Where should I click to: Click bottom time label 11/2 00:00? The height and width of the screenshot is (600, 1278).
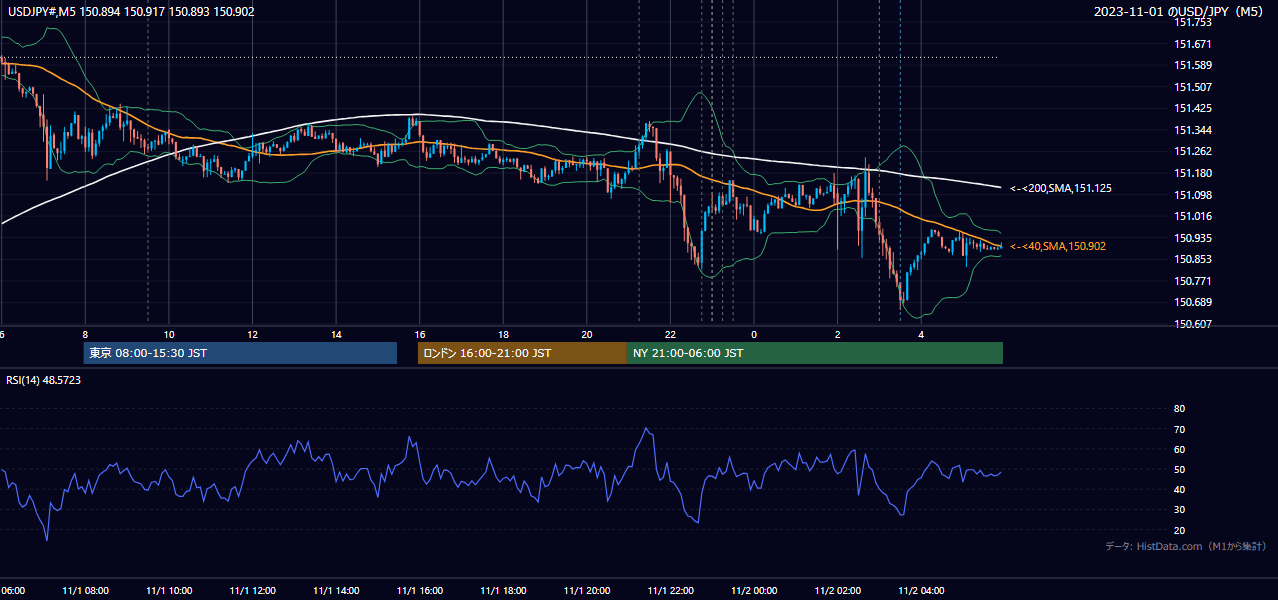[753, 591]
